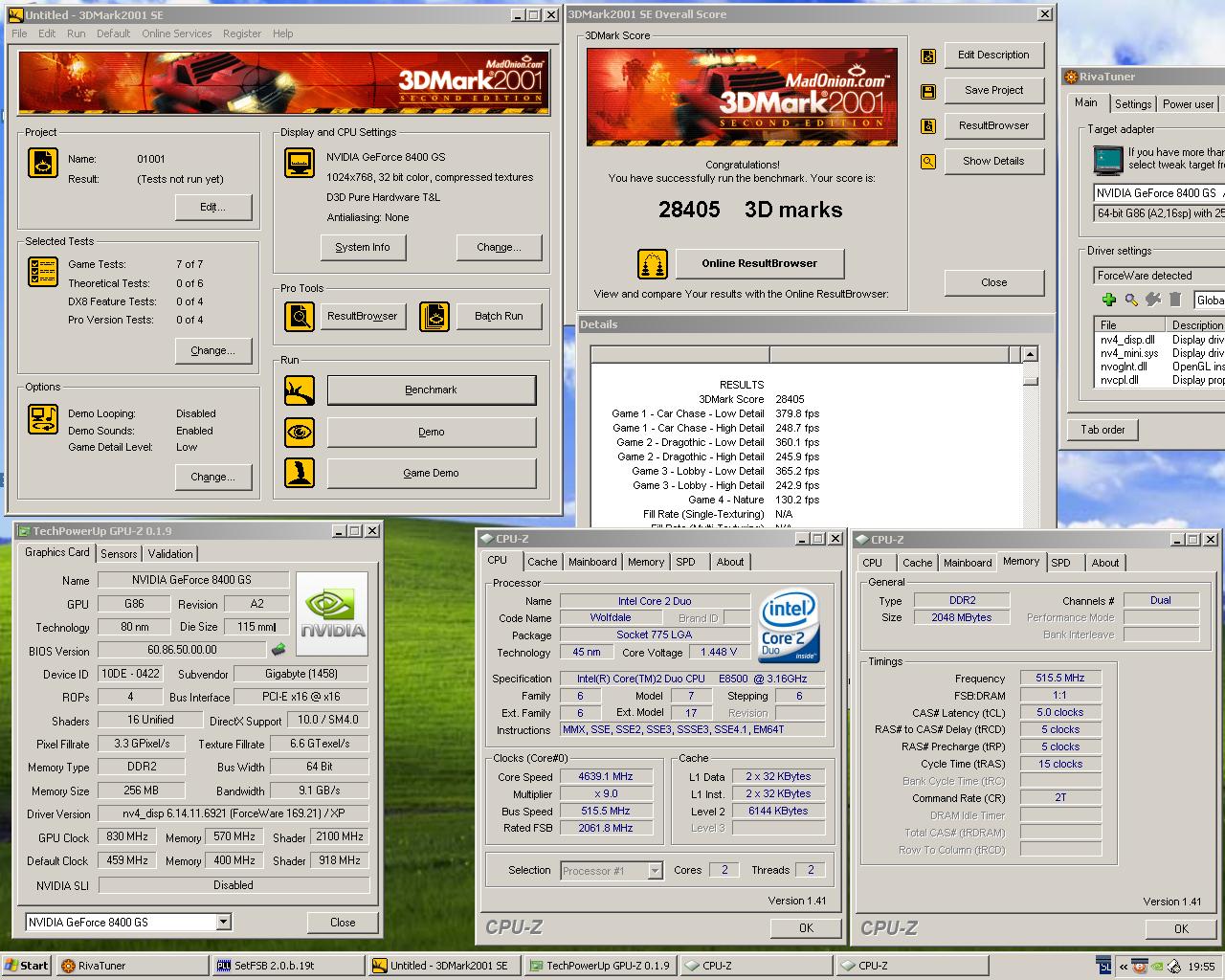This screenshot has width=1225, height=980.
Task: Click Close button in GPU-Z window
Action: [343, 923]
